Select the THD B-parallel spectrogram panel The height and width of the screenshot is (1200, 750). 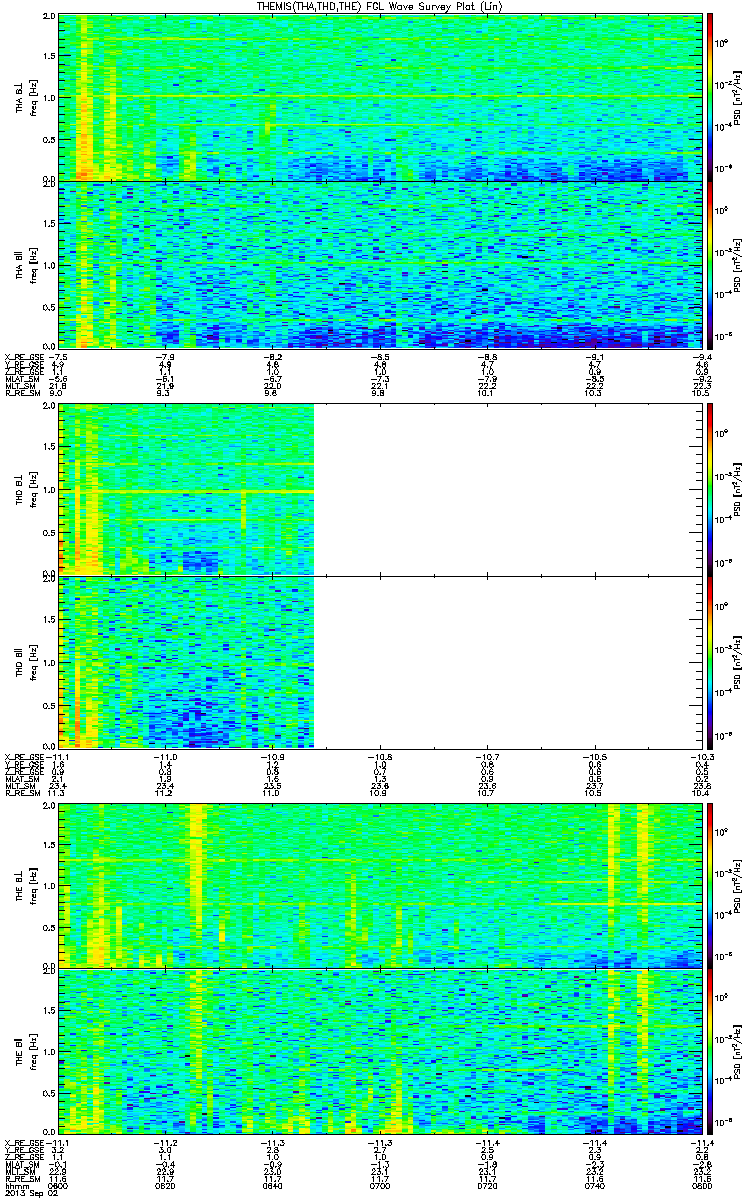click(379, 661)
